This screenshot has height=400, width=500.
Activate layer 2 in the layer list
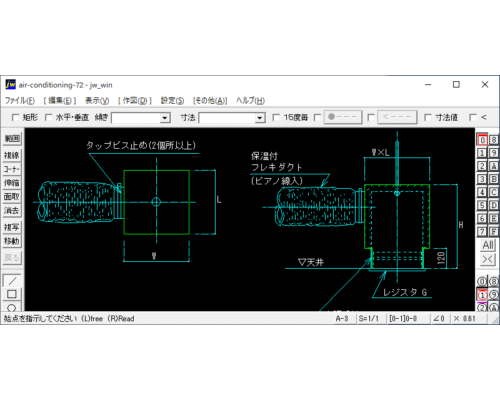482,166
